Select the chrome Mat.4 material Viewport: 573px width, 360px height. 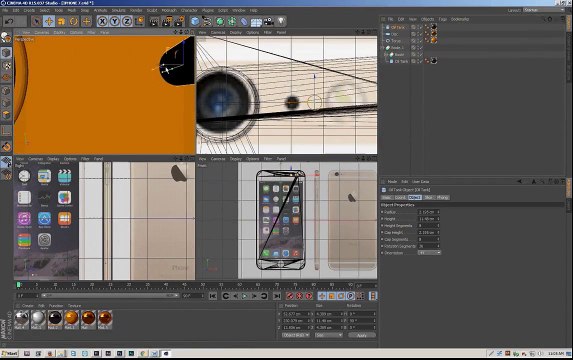21,319
